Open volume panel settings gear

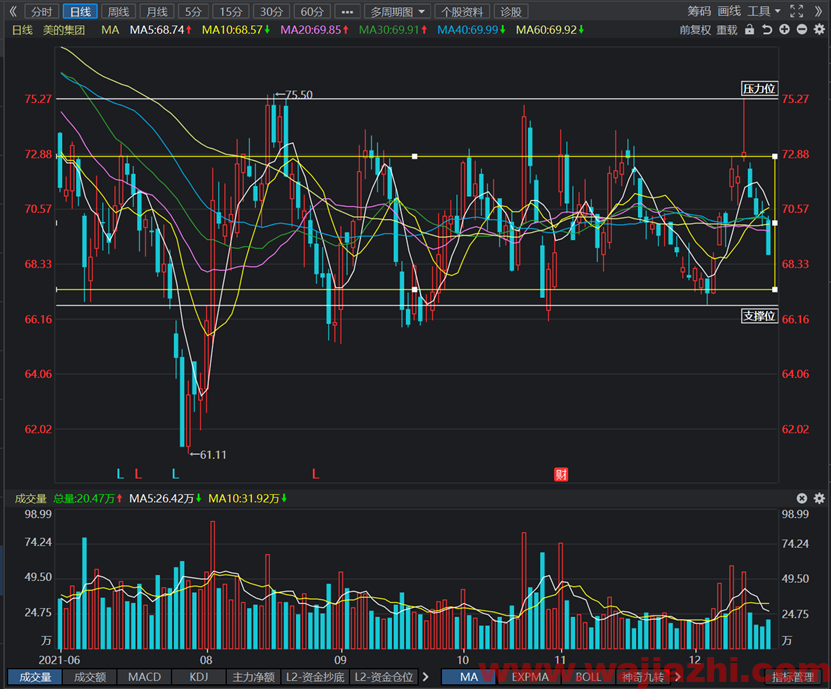click(x=819, y=498)
